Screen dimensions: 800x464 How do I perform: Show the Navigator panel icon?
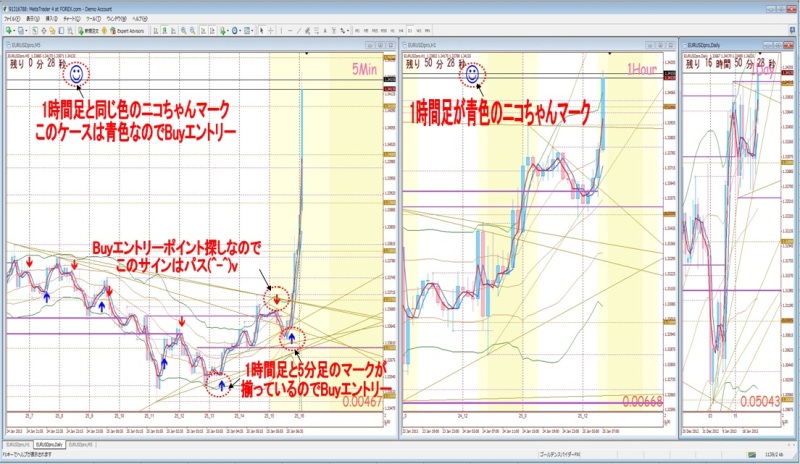pyautogui.click(x=53, y=31)
